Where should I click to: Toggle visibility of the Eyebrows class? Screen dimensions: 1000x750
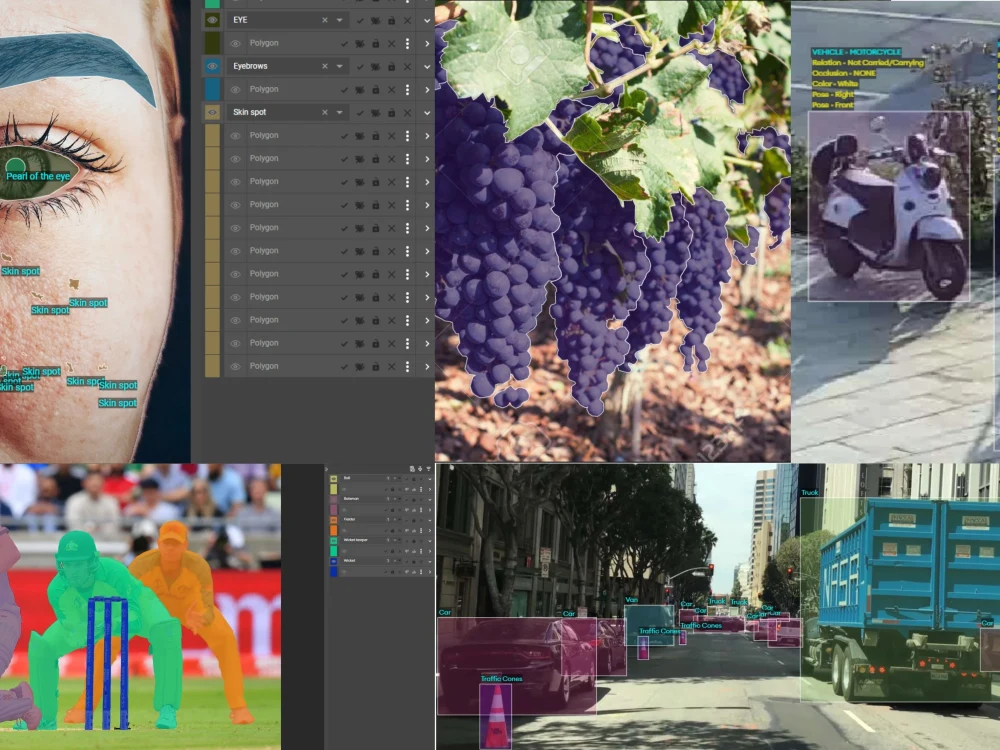coord(211,66)
